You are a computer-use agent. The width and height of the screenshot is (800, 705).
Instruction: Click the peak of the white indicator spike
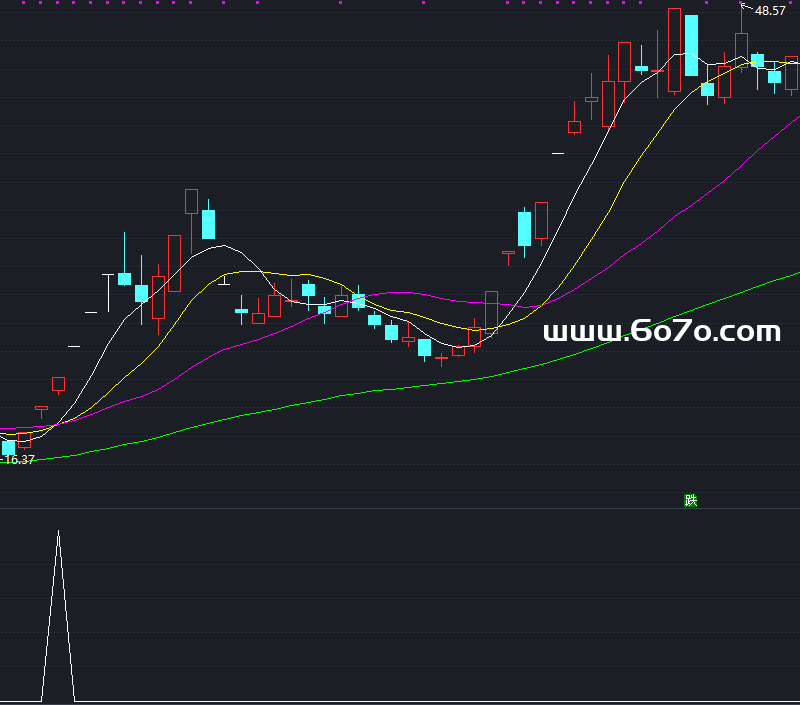pyautogui.click(x=58, y=532)
